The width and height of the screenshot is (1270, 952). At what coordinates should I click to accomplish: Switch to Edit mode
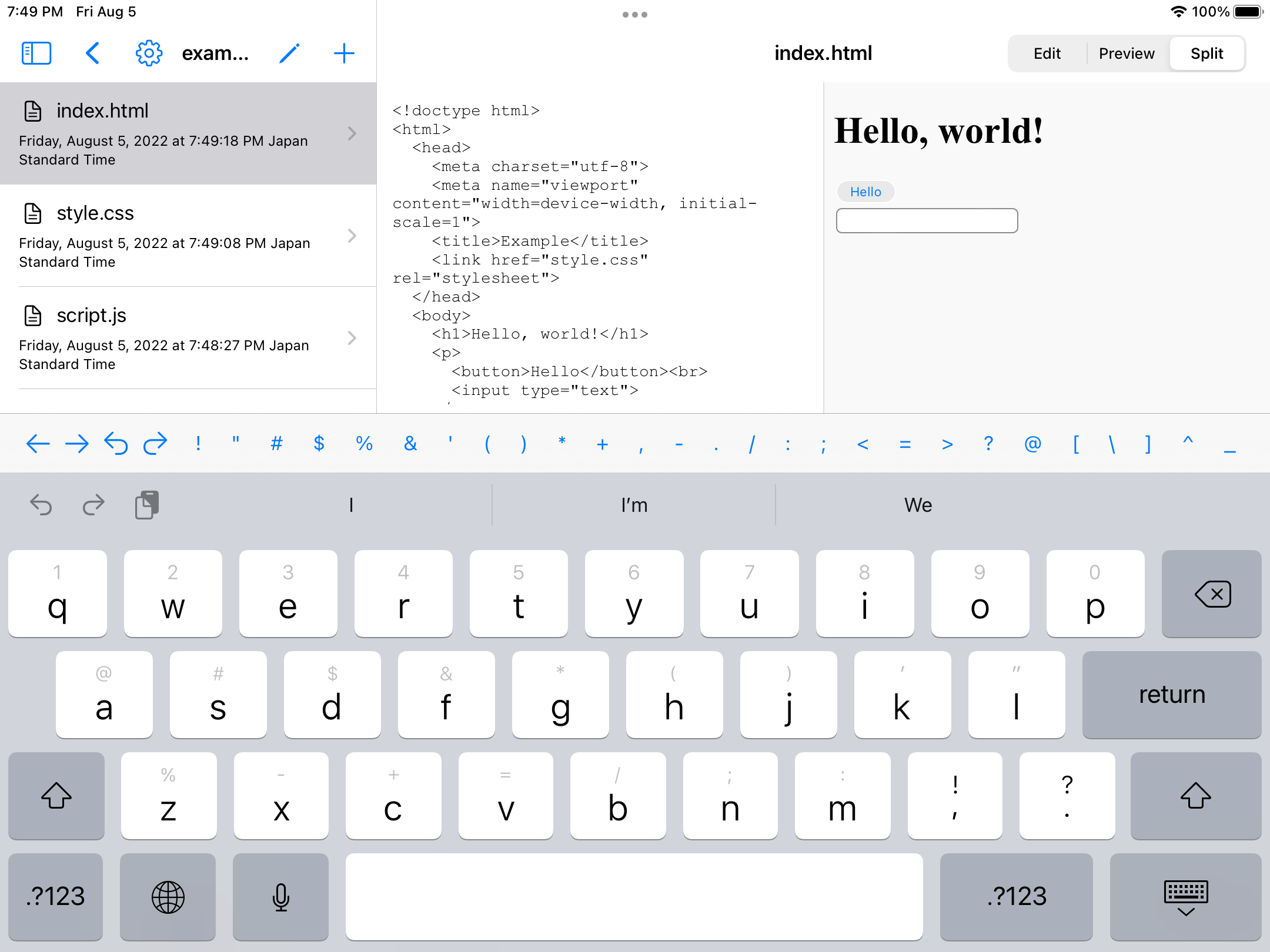tap(1047, 53)
